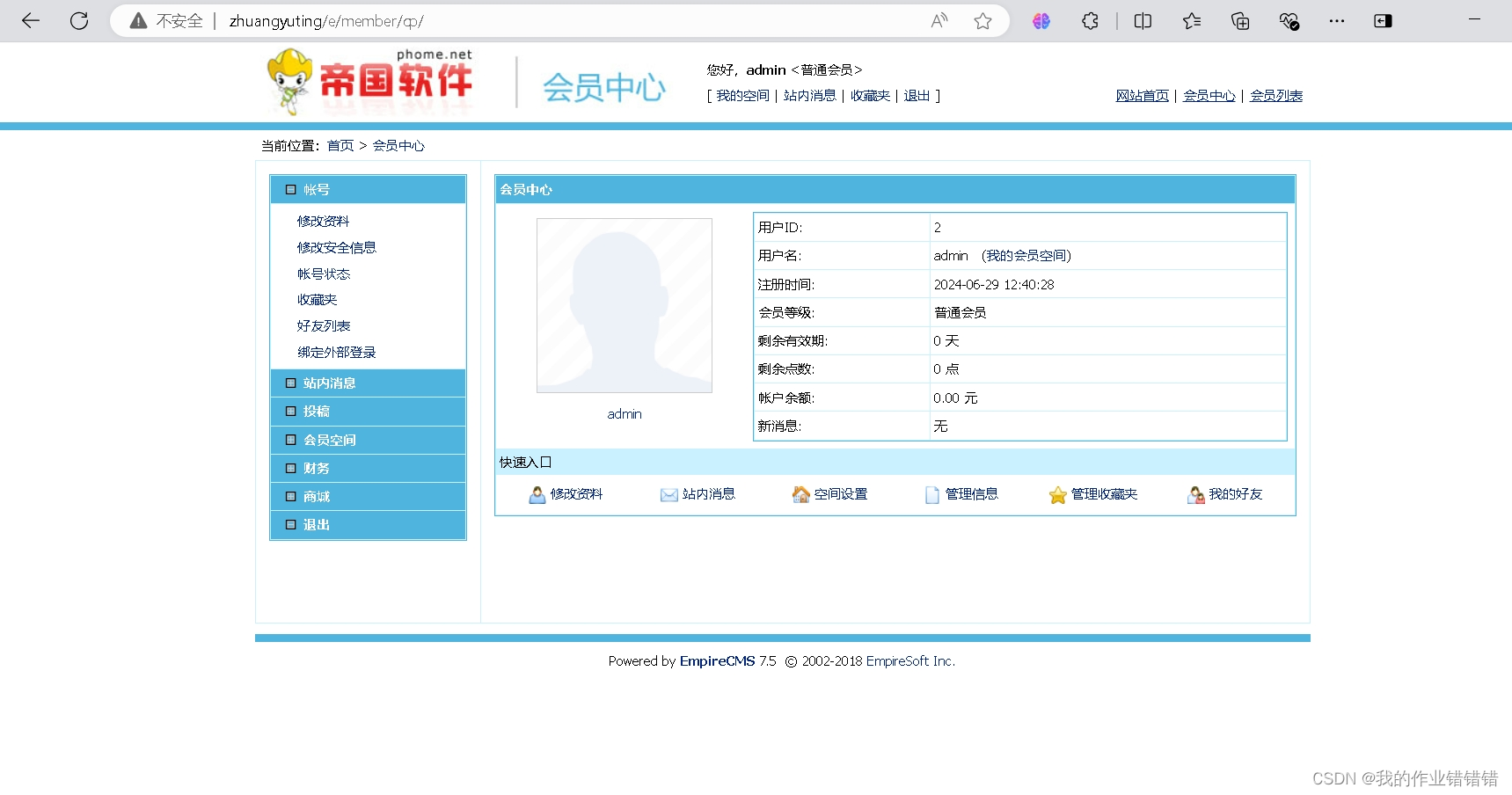Open 修改安全信息 in sidebar

coord(336,248)
